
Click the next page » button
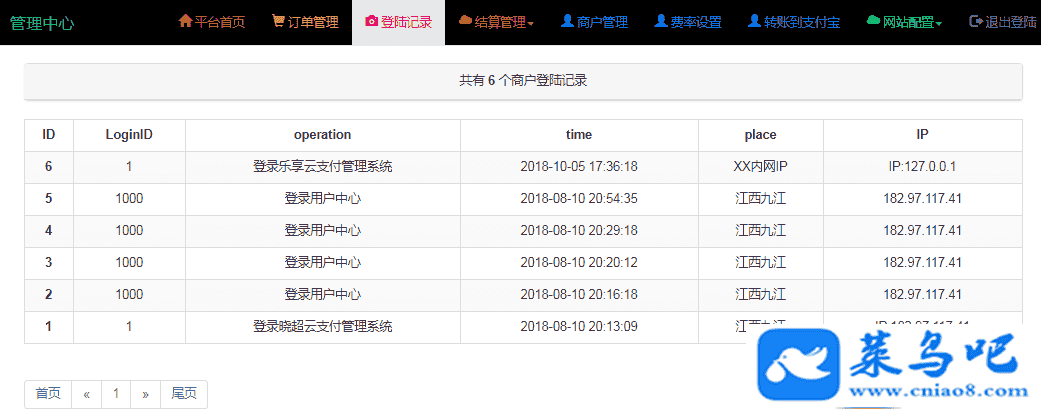point(145,394)
